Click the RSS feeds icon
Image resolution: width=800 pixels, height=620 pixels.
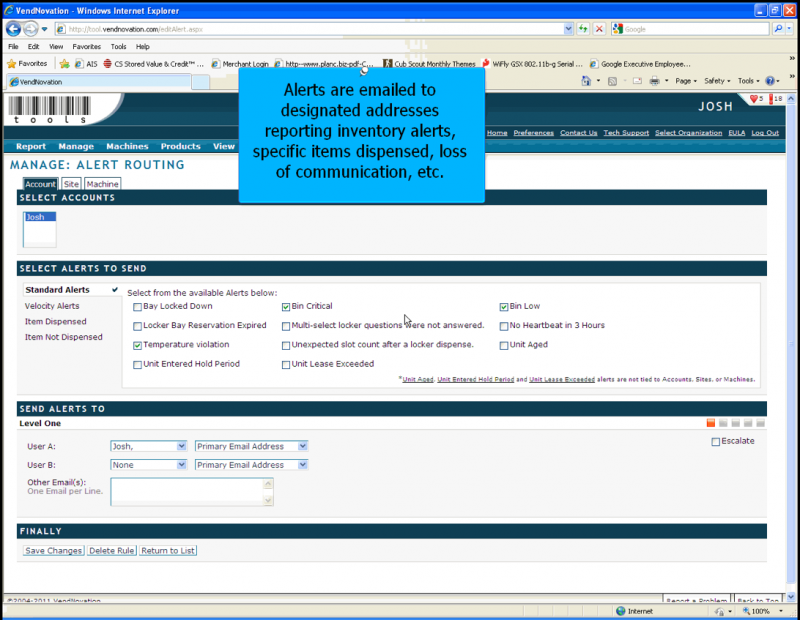tap(613, 81)
